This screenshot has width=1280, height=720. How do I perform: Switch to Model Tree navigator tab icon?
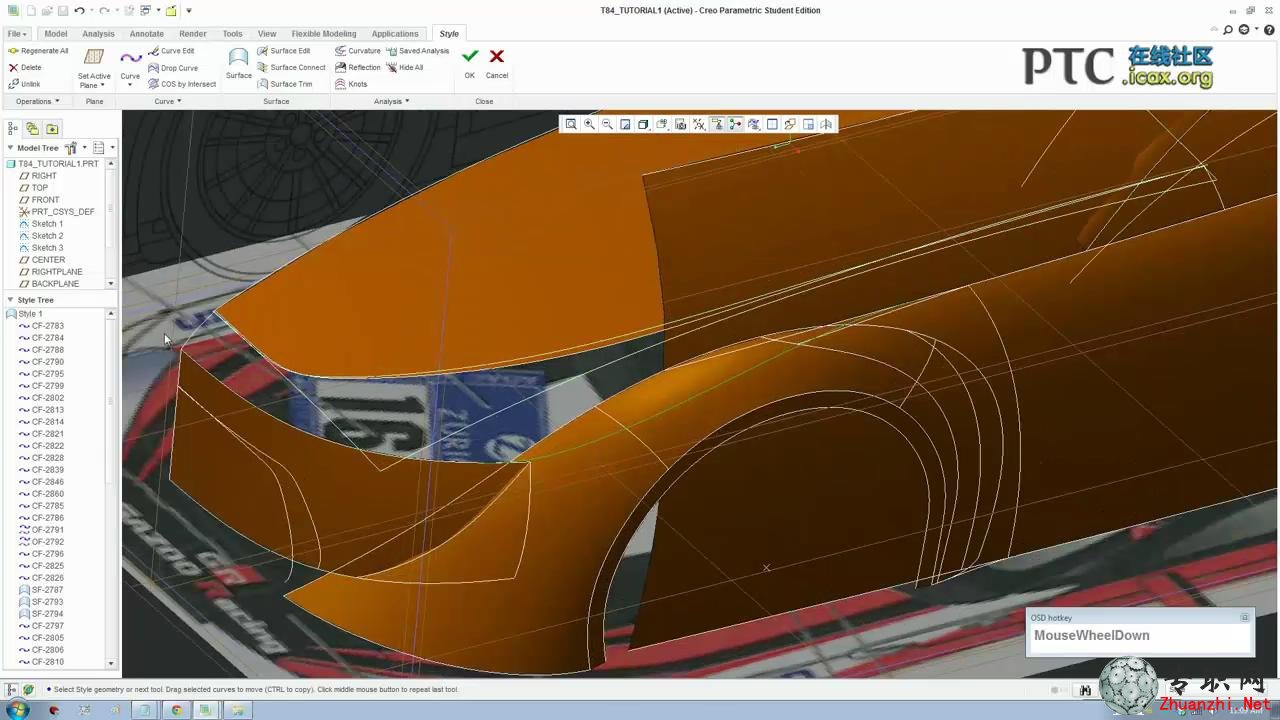coord(13,128)
